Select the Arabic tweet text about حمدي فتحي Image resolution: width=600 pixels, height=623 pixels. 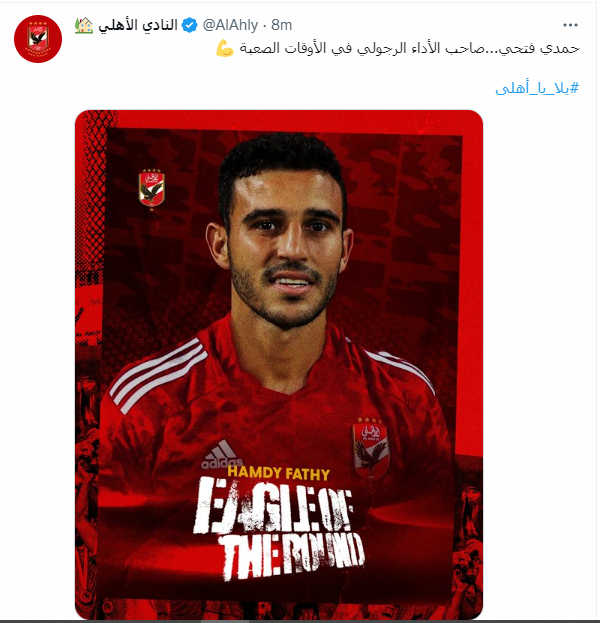pyautogui.click(x=409, y=48)
